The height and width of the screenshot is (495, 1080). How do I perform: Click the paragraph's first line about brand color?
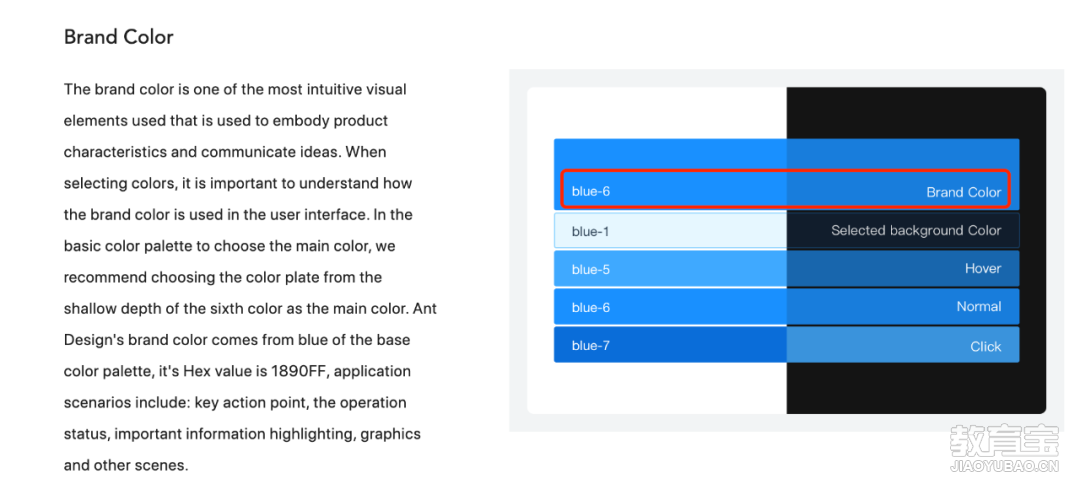tap(235, 89)
